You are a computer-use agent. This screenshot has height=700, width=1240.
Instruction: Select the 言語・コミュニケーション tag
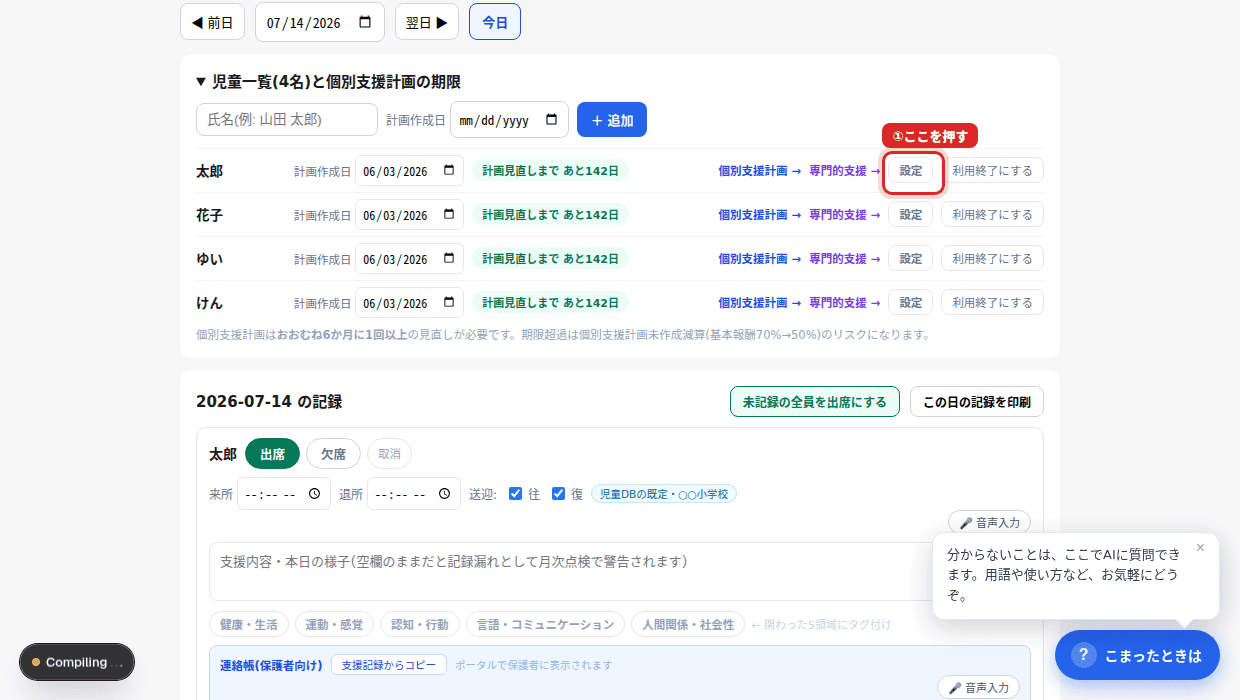tap(545, 625)
